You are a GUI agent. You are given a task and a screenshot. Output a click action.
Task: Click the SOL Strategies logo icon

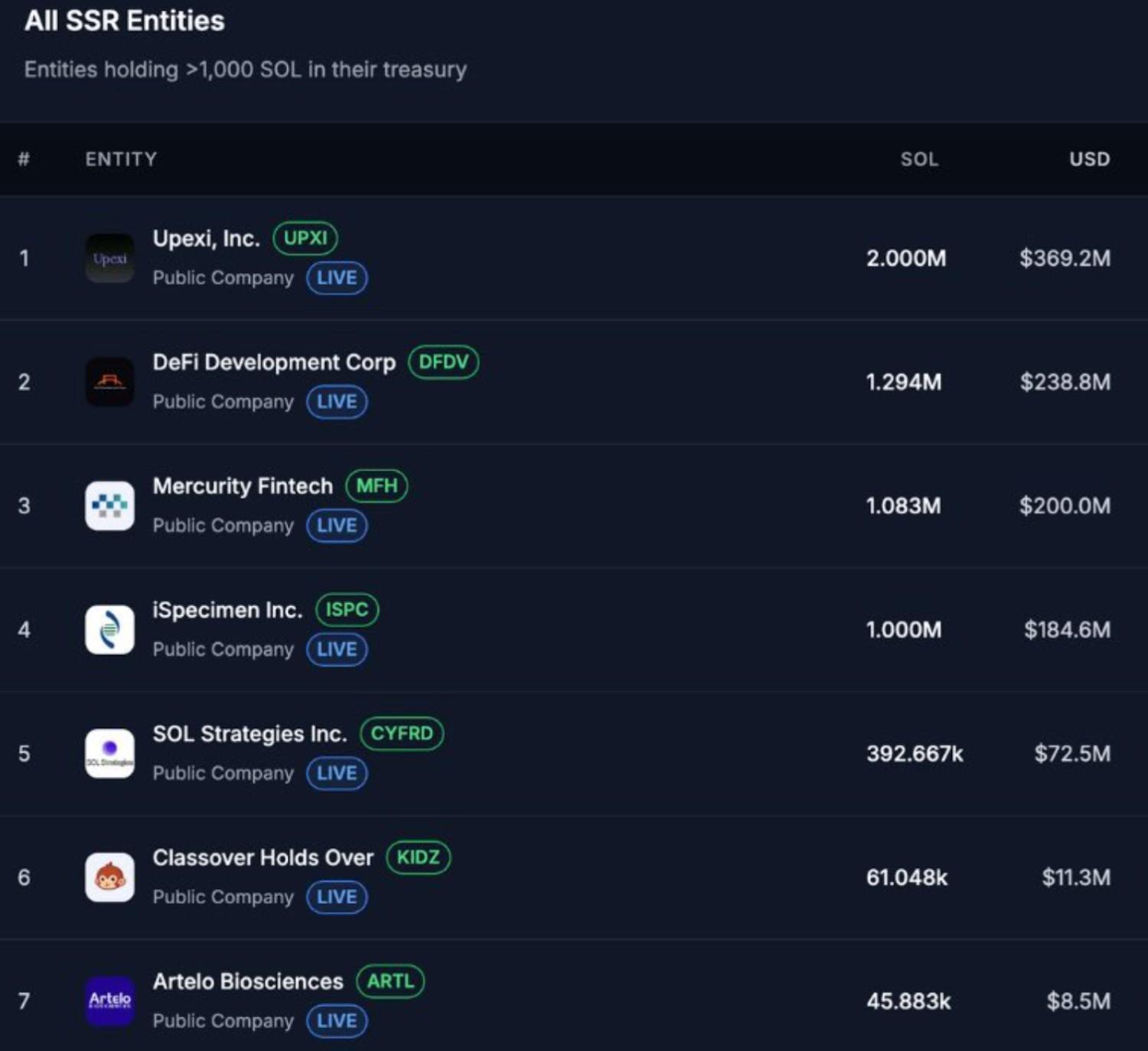coord(109,753)
